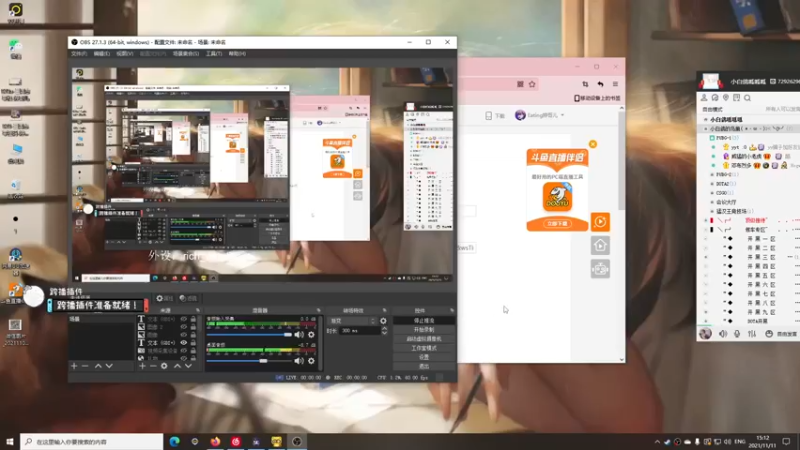
Task: Move scene down arrow in scenes panel
Action: point(109,366)
